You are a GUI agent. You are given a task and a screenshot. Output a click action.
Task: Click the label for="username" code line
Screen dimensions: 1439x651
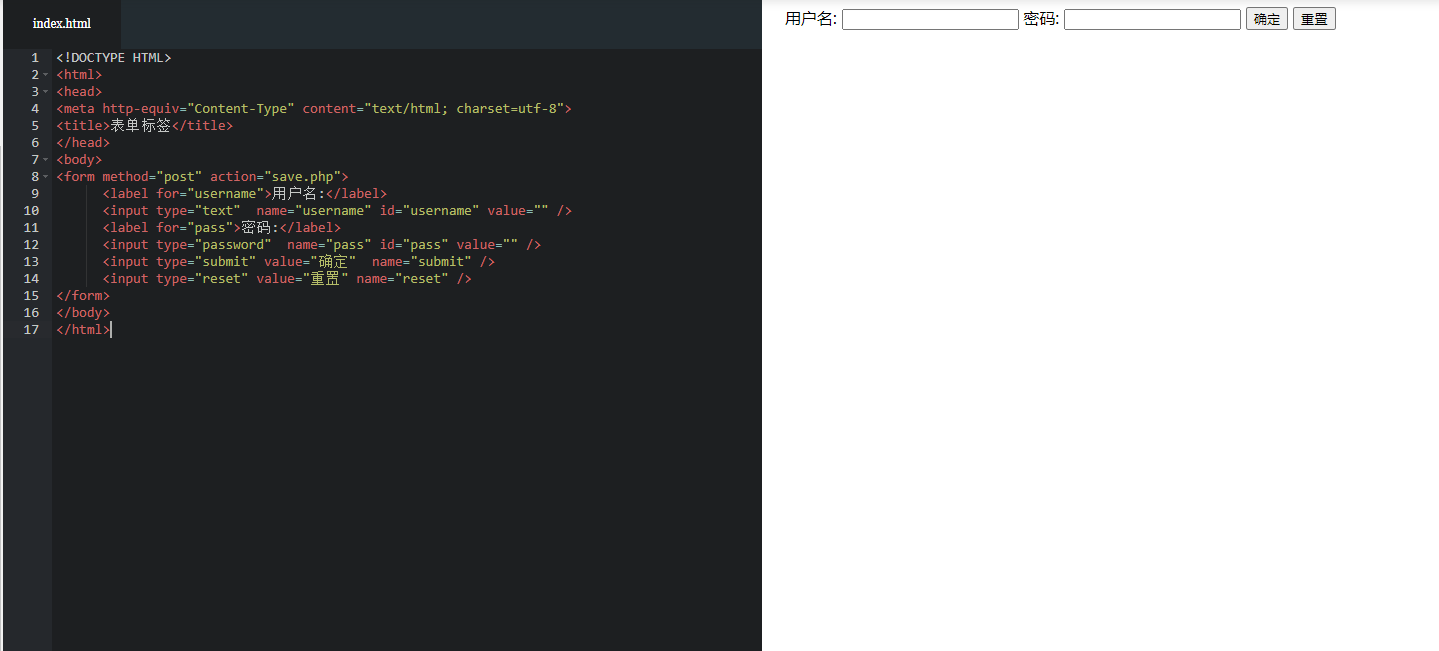[244, 194]
